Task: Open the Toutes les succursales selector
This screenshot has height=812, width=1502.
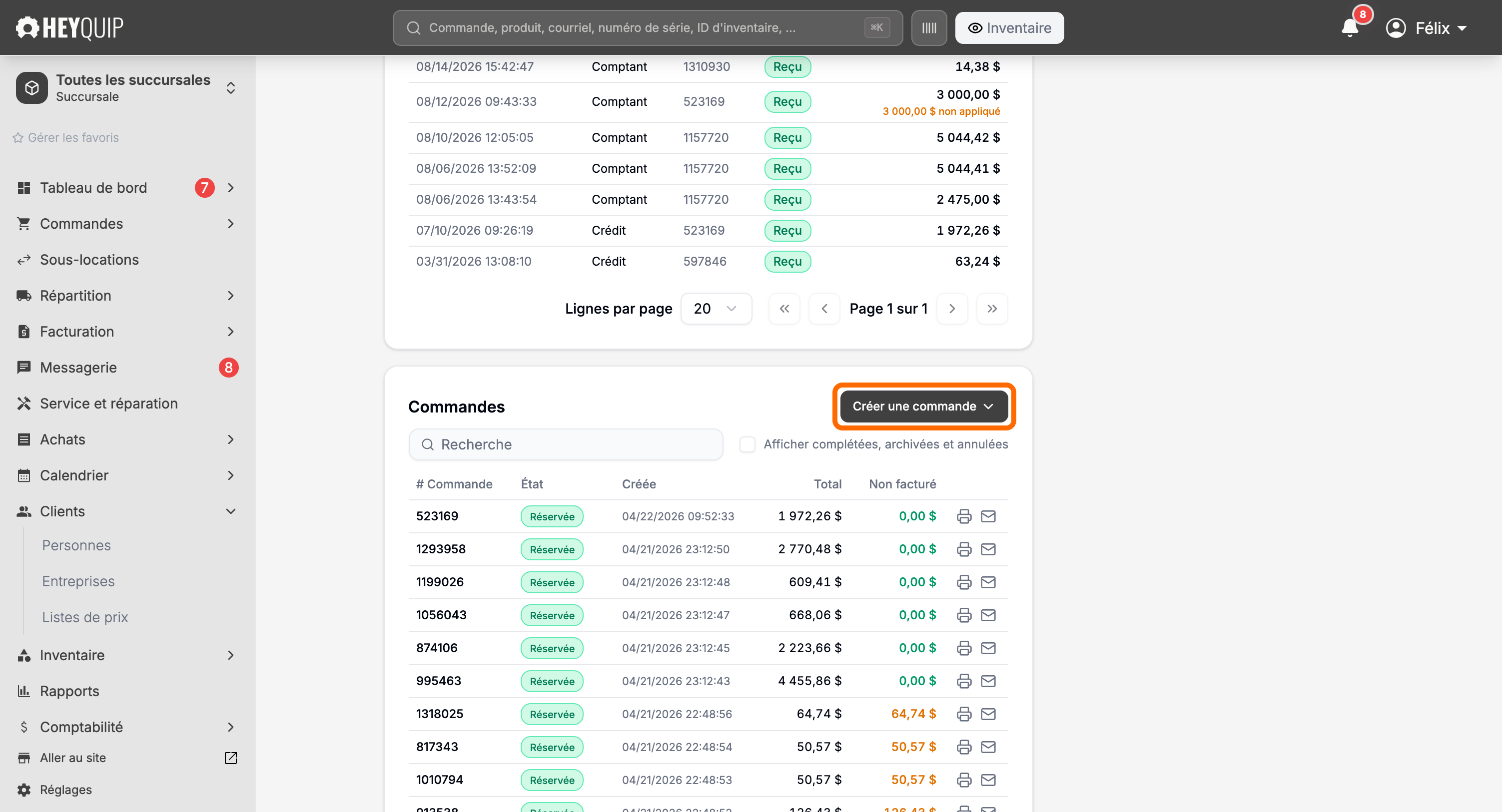Action: pyautogui.click(x=127, y=87)
